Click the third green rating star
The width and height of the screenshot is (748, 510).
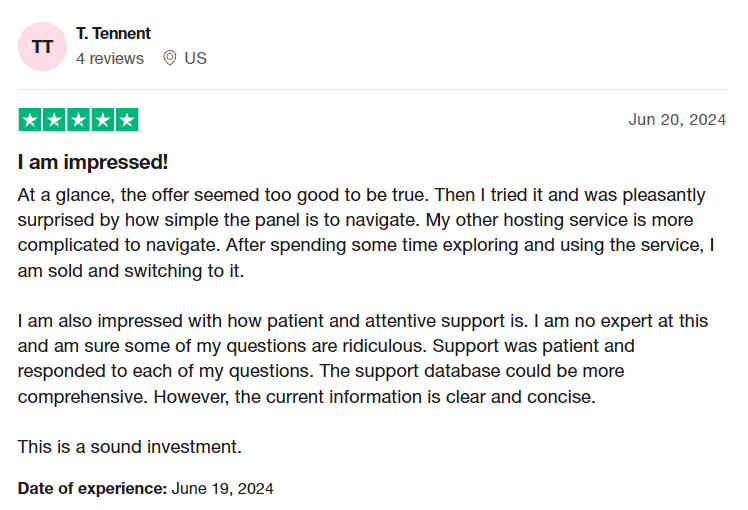tap(78, 121)
